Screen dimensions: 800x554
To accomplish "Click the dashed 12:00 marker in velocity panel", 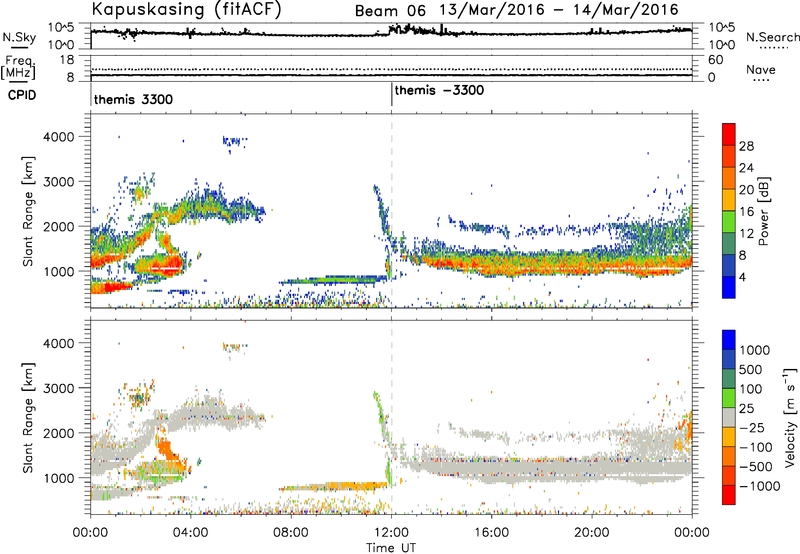I will (x=392, y=417).
